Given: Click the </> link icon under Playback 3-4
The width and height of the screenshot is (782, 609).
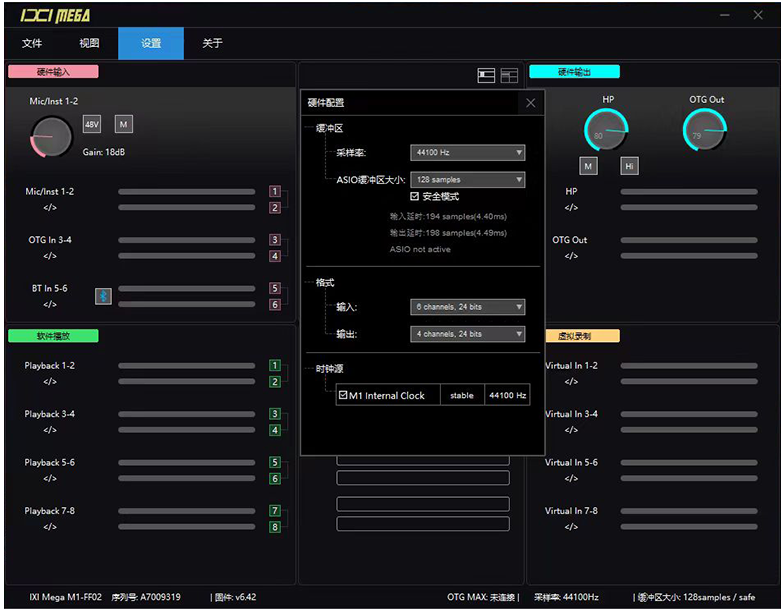Looking at the screenshot, I should pos(50,430).
